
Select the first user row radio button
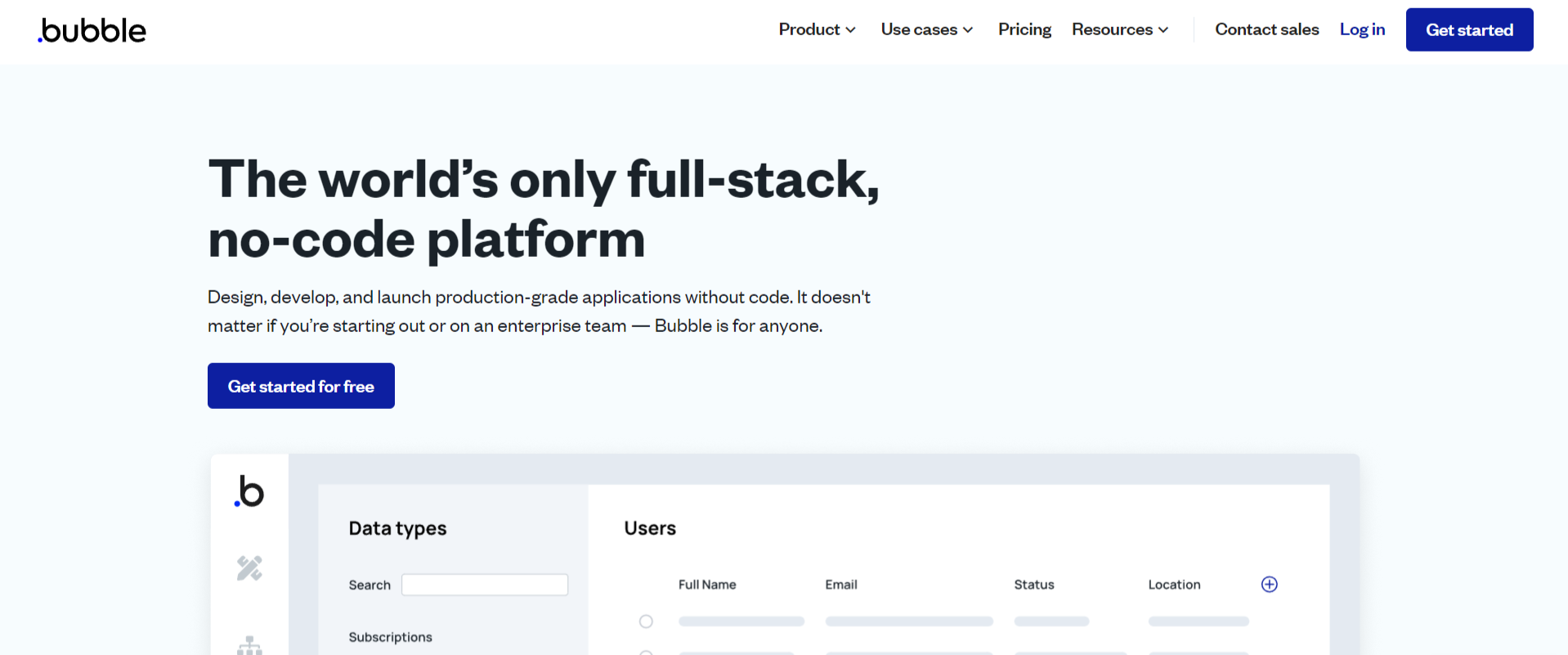tap(646, 621)
